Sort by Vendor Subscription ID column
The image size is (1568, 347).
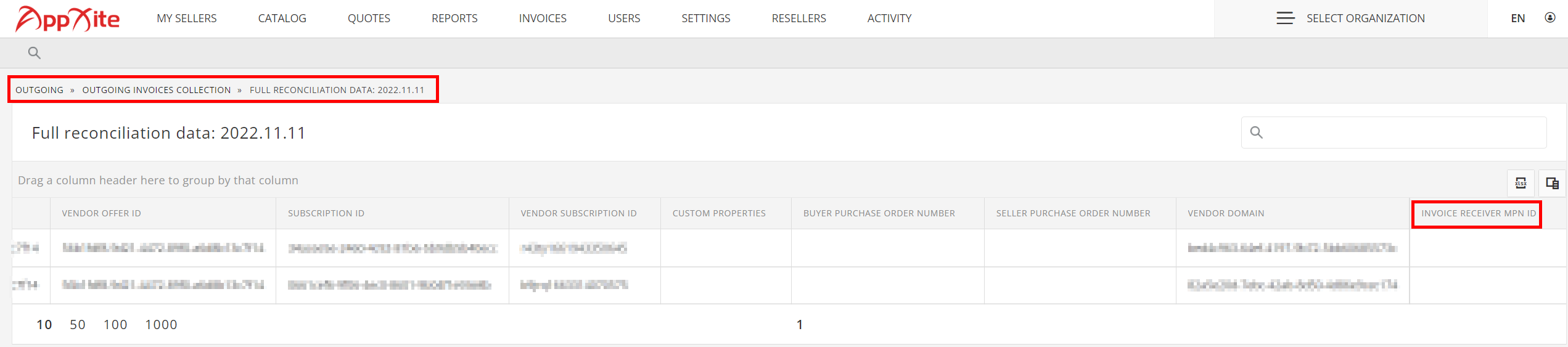585,213
